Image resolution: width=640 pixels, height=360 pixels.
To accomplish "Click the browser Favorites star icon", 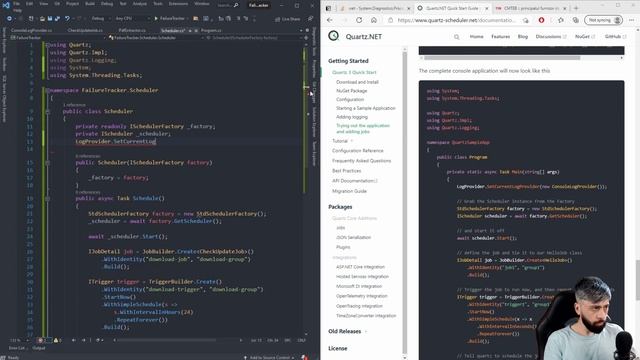I will [x=560, y=20].
